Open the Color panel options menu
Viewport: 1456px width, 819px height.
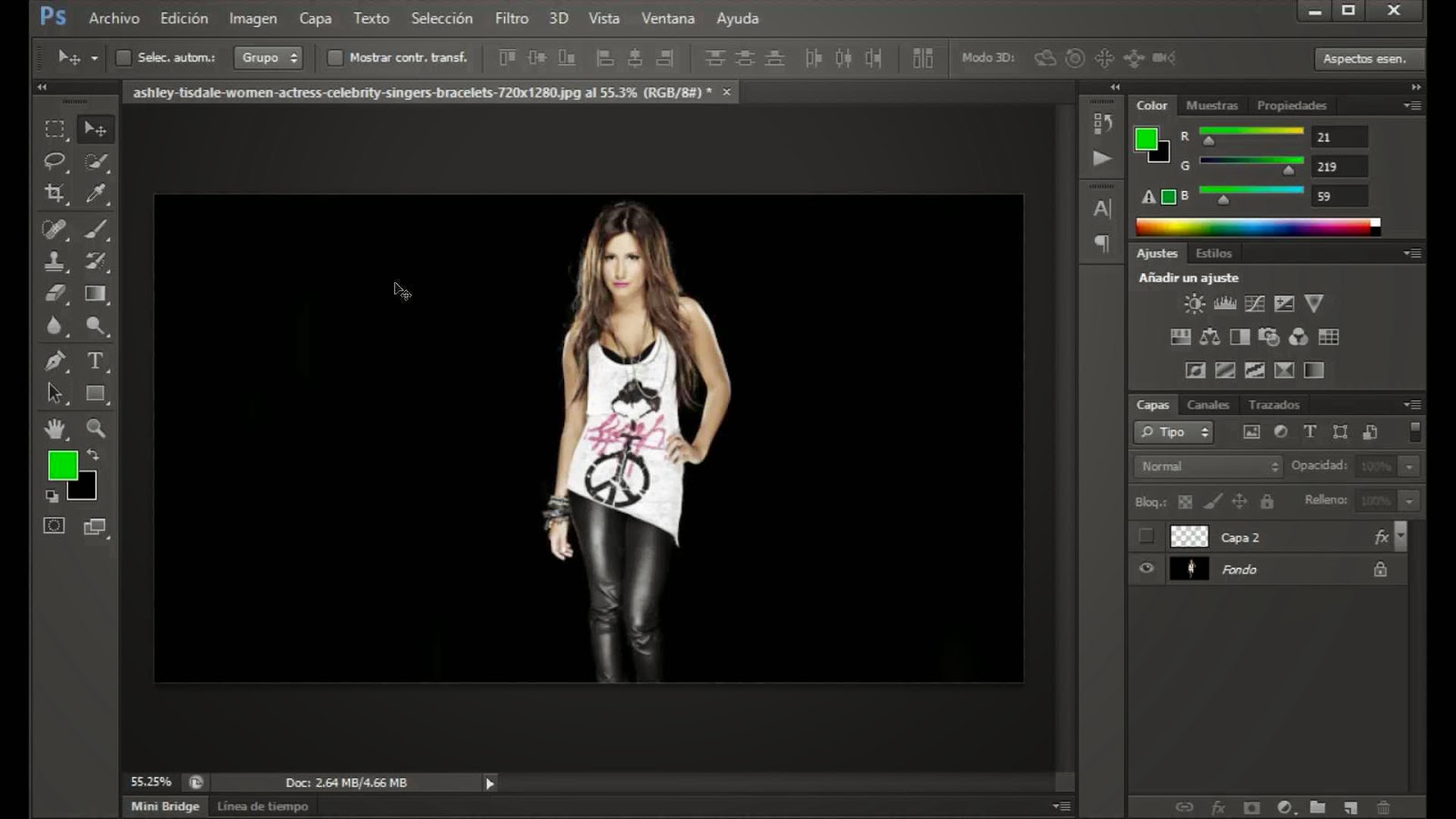pos(1412,106)
